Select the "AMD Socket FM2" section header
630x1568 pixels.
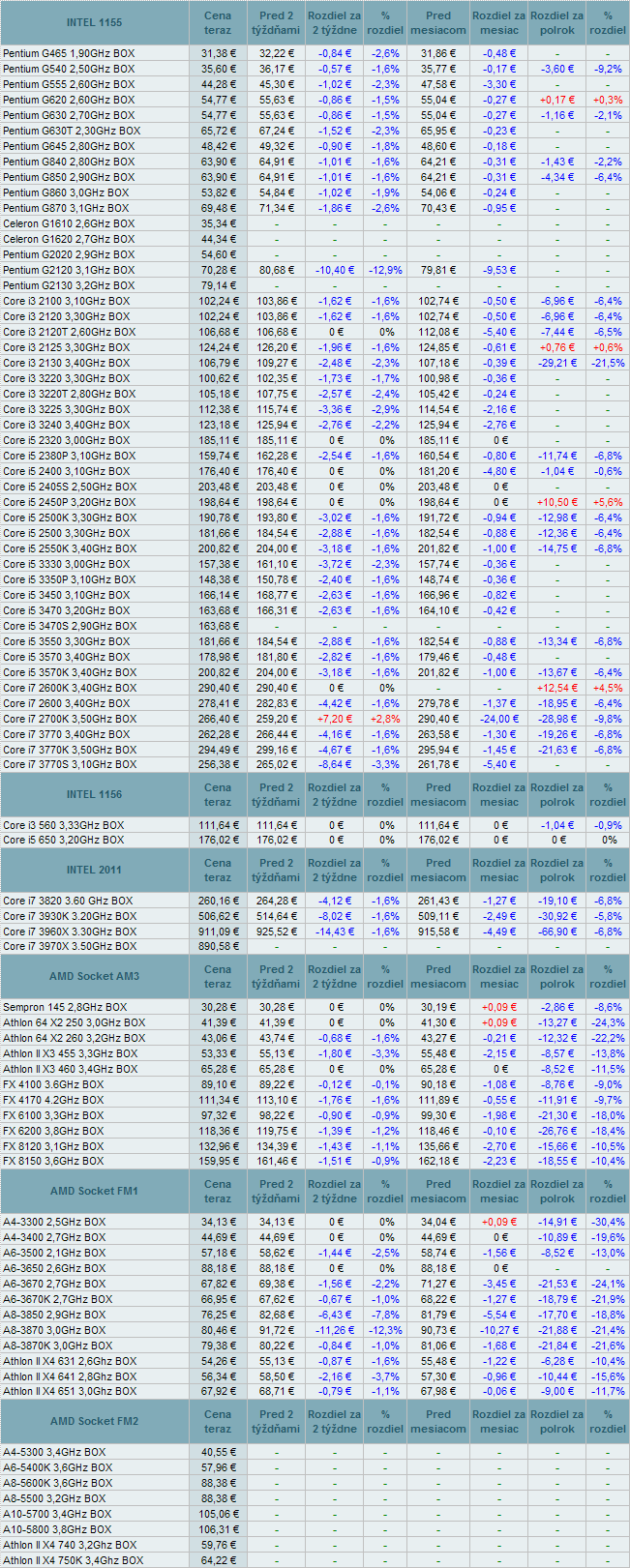click(95, 1421)
